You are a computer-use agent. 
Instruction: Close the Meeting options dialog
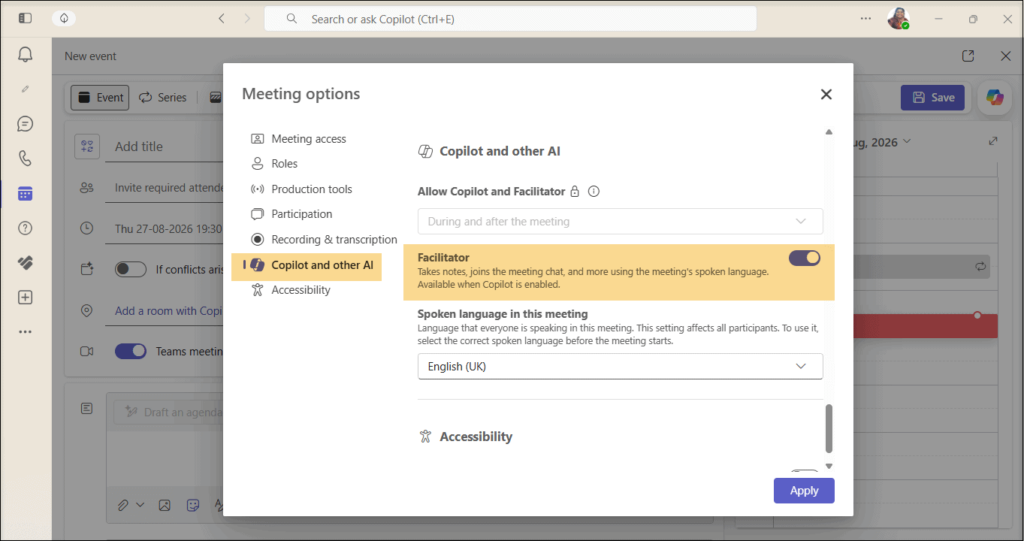point(826,94)
